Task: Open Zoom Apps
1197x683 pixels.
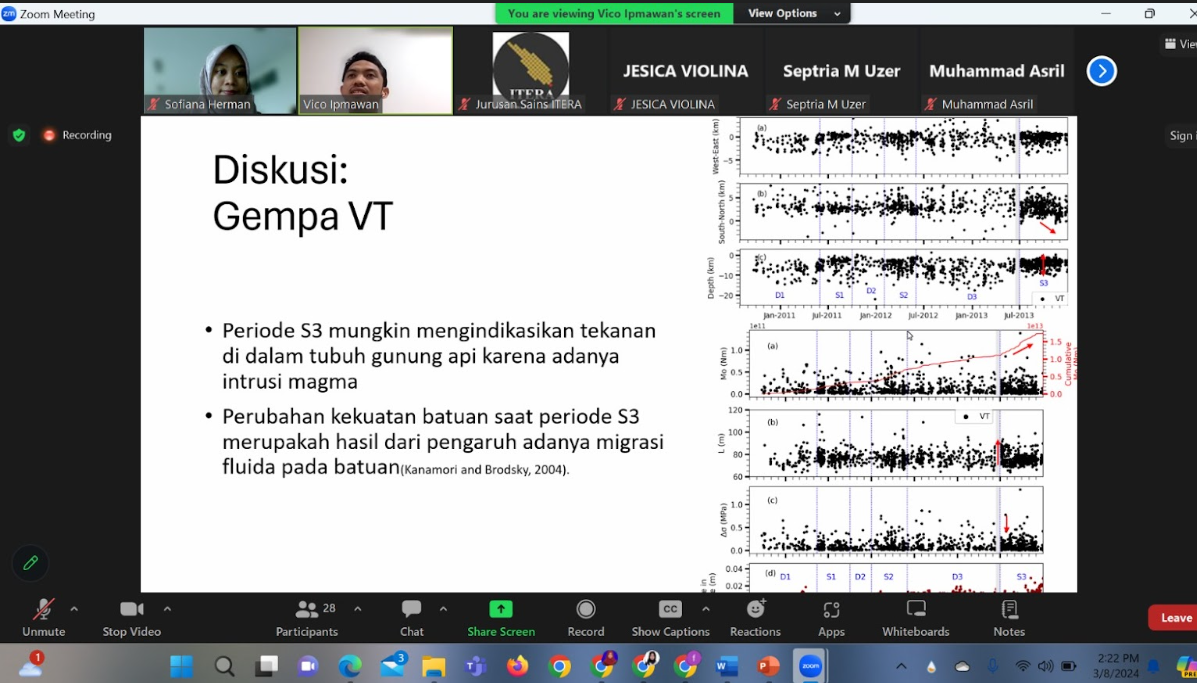Action: point(831,617)
